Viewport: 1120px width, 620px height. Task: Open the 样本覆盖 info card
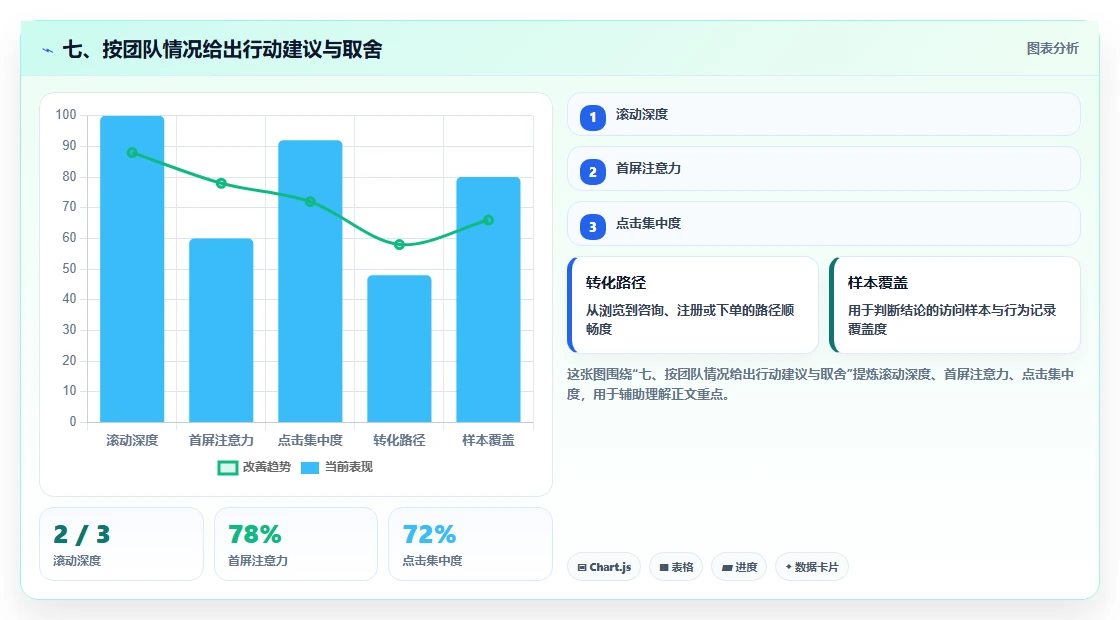pos(954,305)
